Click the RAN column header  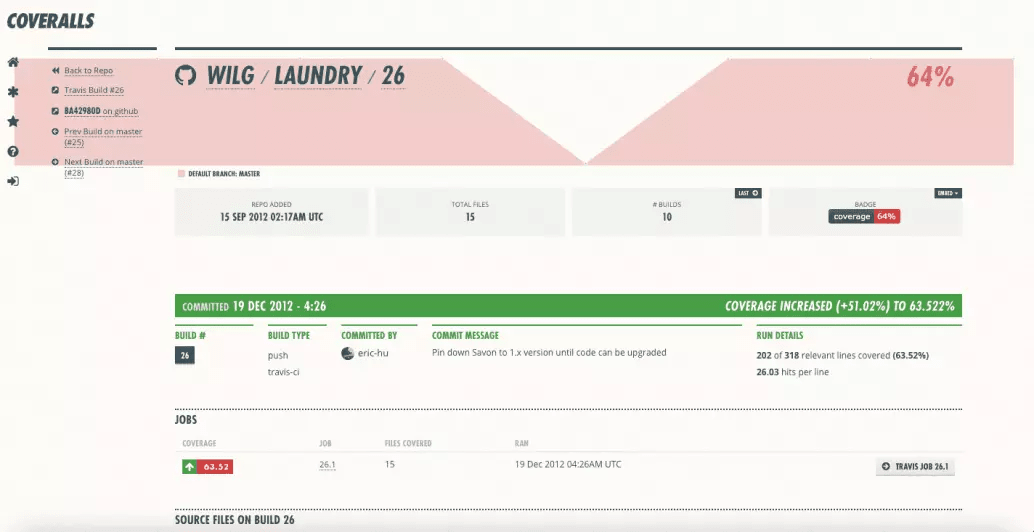521,443
